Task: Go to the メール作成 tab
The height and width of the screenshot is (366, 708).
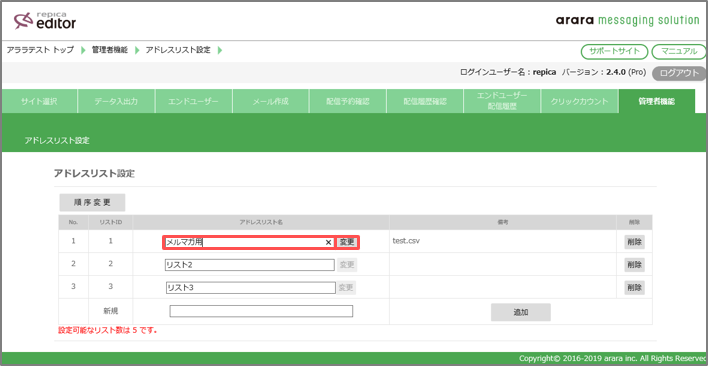Action: (x=270, y=101)
